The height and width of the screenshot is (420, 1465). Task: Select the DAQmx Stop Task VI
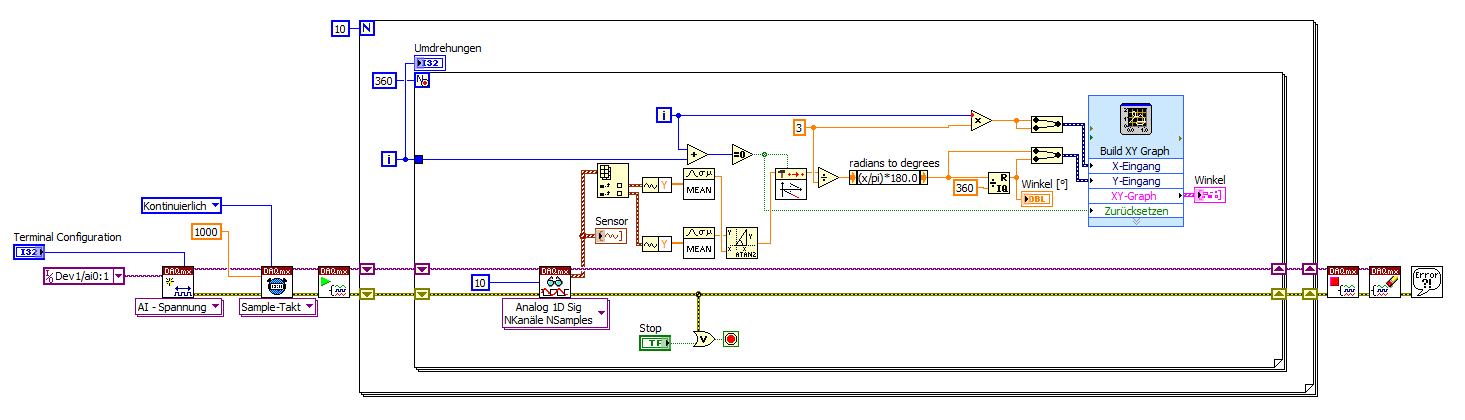[1342, 282]
